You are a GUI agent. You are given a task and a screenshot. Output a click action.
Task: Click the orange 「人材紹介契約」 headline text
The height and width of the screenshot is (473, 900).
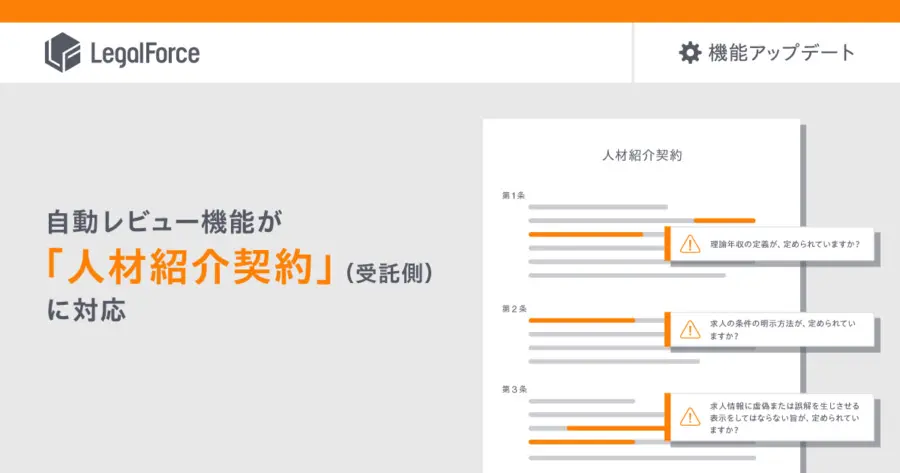click(x=190, y=267)
